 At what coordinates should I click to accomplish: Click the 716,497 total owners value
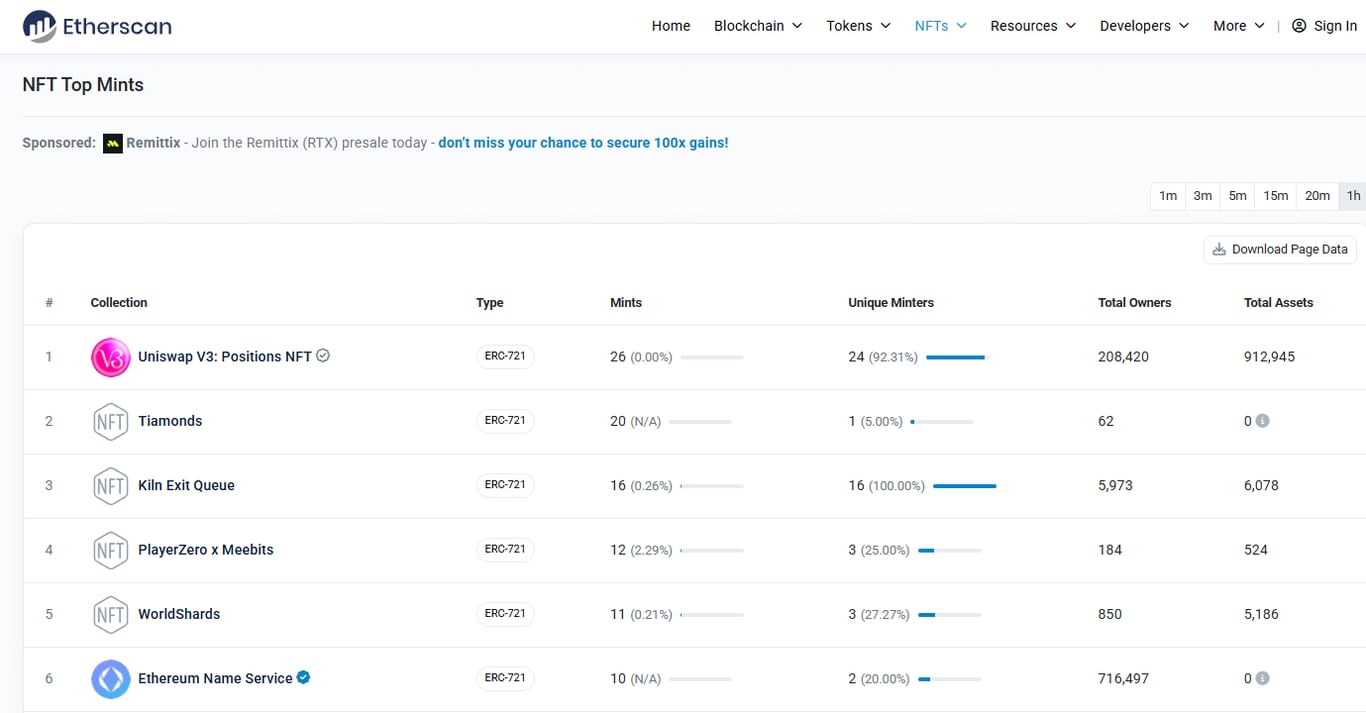tap(1123, 679)
